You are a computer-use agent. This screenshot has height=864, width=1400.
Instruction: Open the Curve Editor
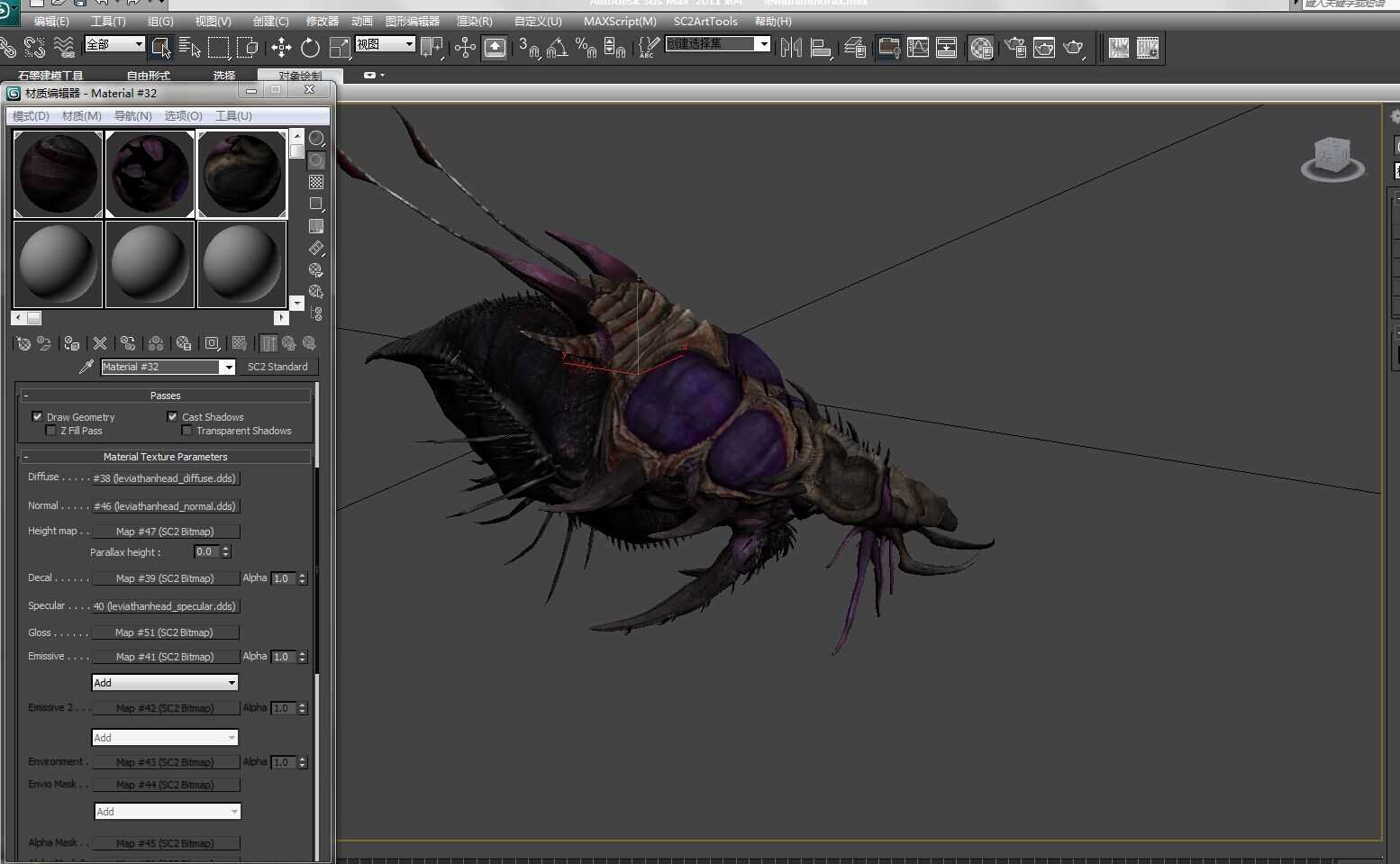pos(918,47)
